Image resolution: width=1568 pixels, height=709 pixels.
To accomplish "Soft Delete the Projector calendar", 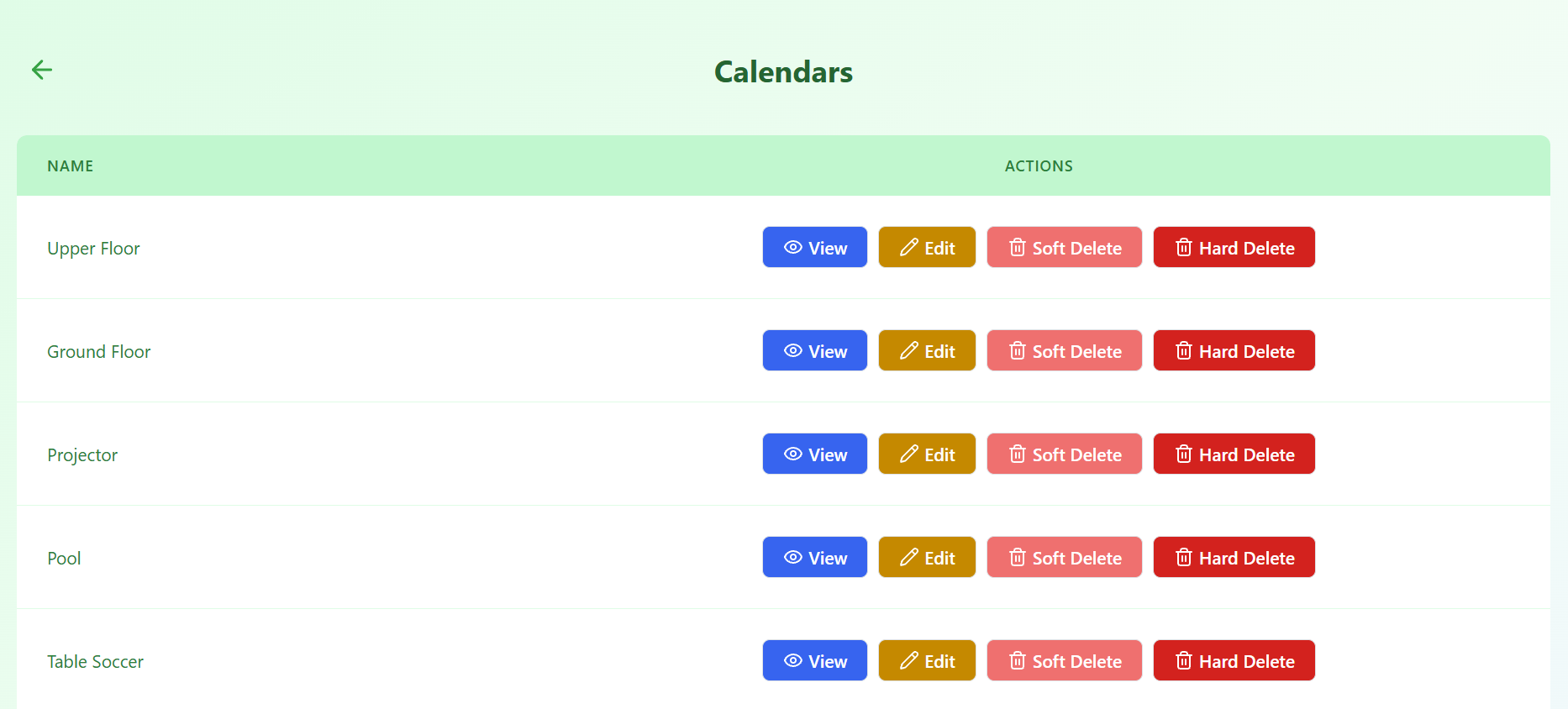I will click(1064, 454).
